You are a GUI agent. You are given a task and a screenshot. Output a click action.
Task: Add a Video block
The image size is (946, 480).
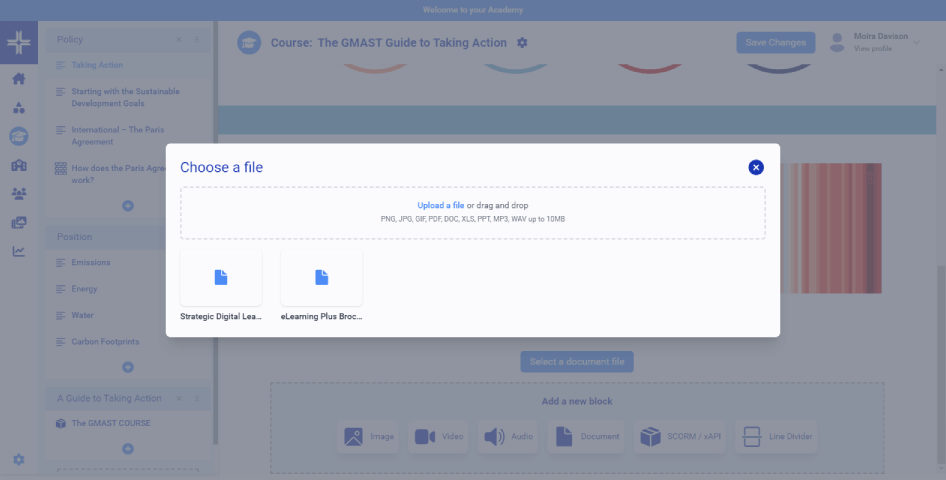438,437
